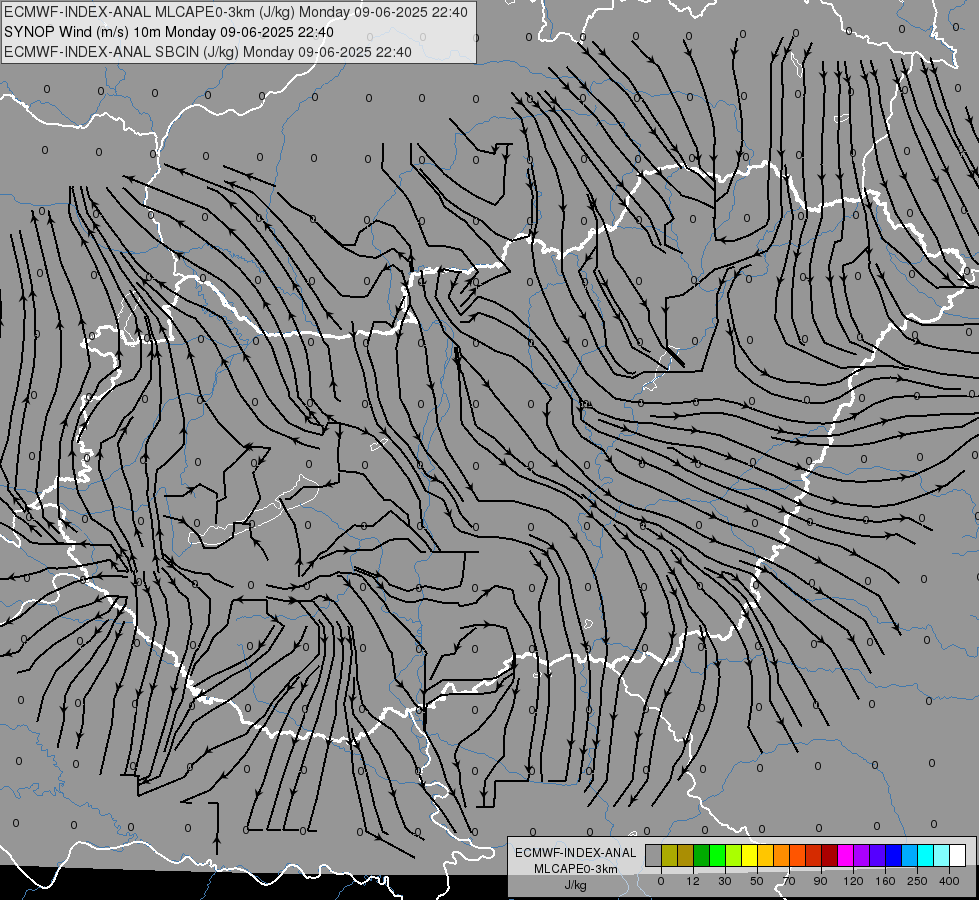The width and height of the screenshot is (979, 900).
Task: Click the legend scale value 90
Action: 820,881
